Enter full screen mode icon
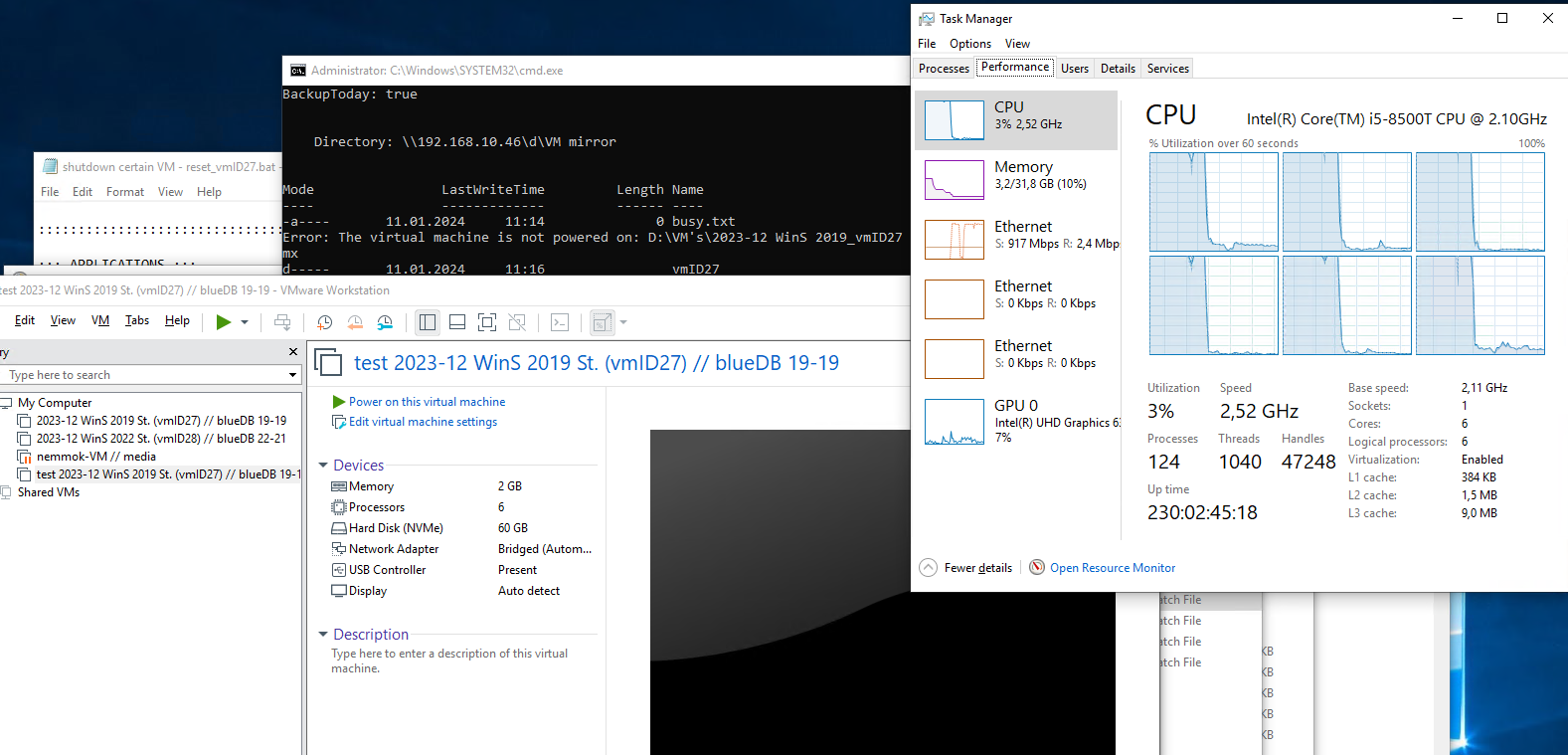Viewport: 1568px width, 755px height. 487,322
